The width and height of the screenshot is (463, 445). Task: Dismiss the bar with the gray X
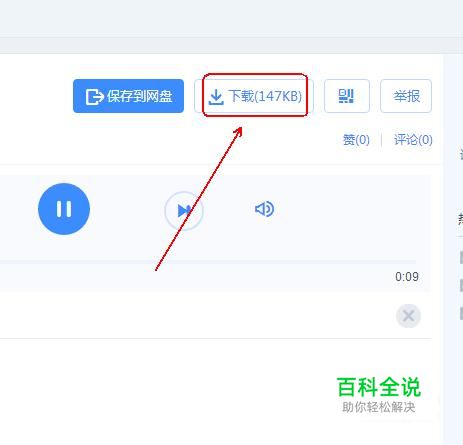(x=408, y=316)
